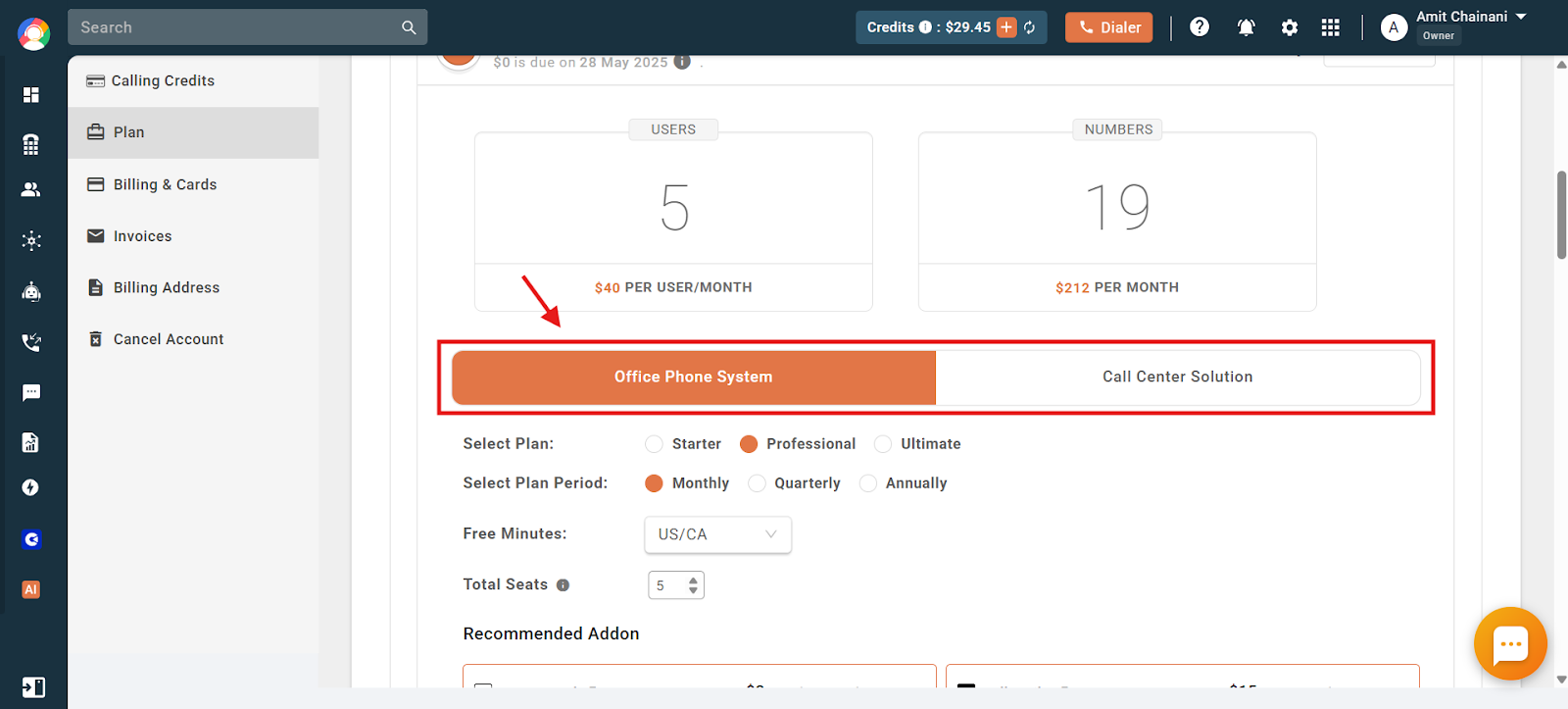Open the reports document icon in left rail
Screen dimensions: 1568x709
pyautogui.click(x=31, y=442)
